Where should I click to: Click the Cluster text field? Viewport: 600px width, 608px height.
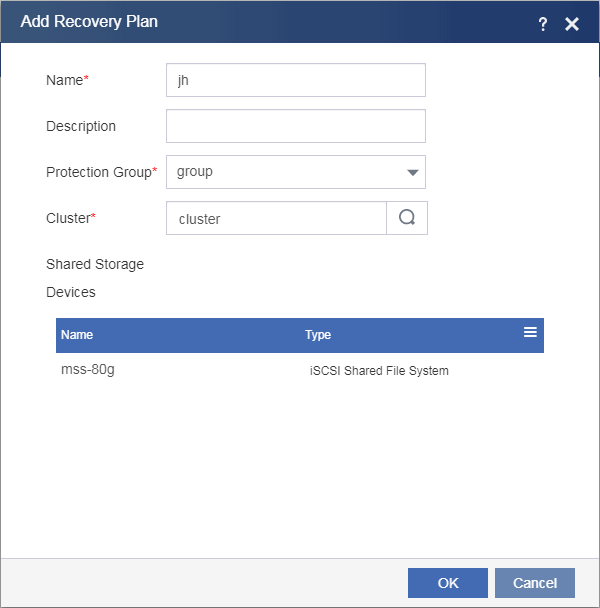(x=276, y=218)
